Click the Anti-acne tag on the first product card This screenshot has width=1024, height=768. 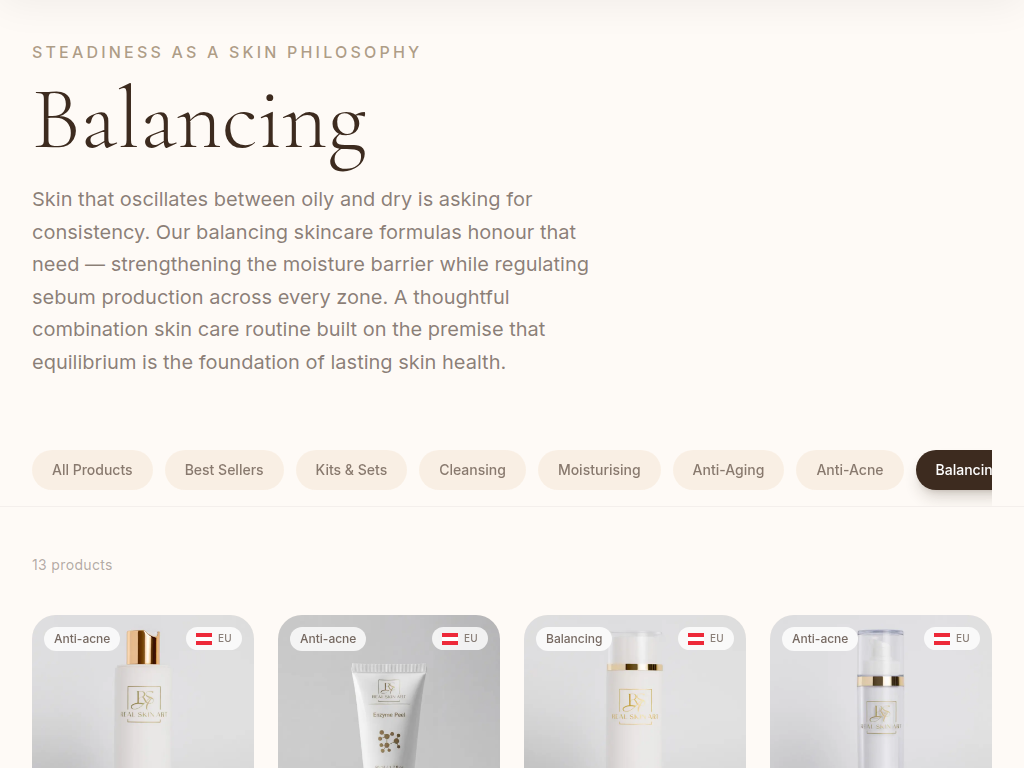[82, 638]
